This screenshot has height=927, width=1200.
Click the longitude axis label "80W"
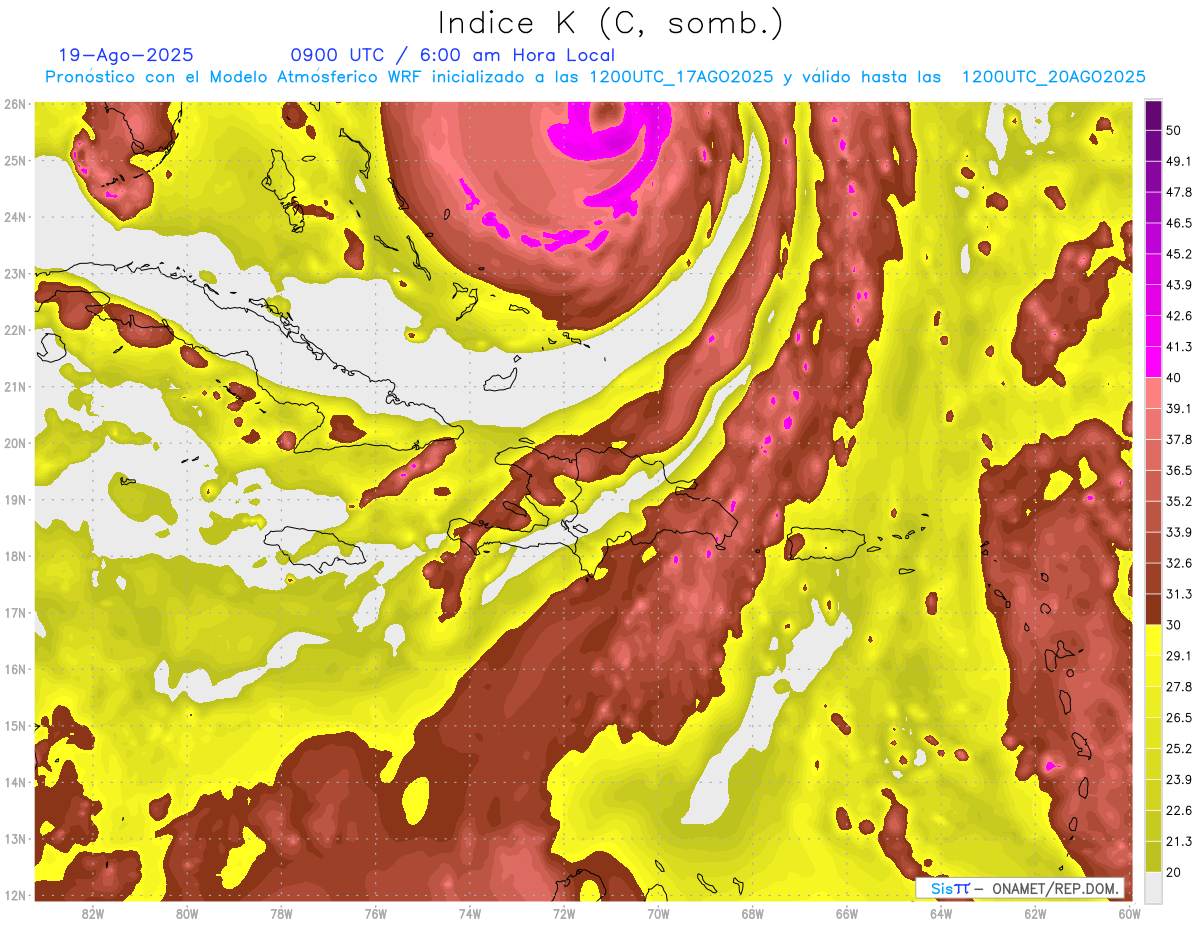coord(187,914)
